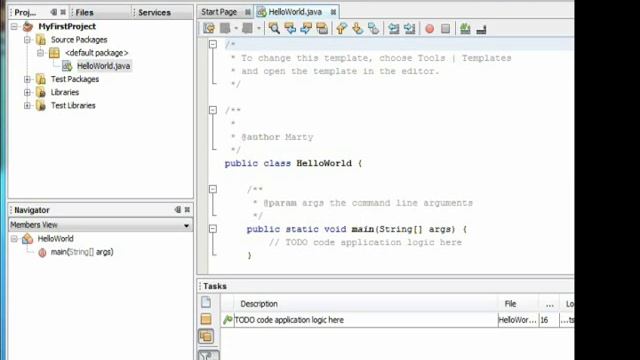
Task: Click the Find Selection magnifier icon
Action: (x=274, y=28)
